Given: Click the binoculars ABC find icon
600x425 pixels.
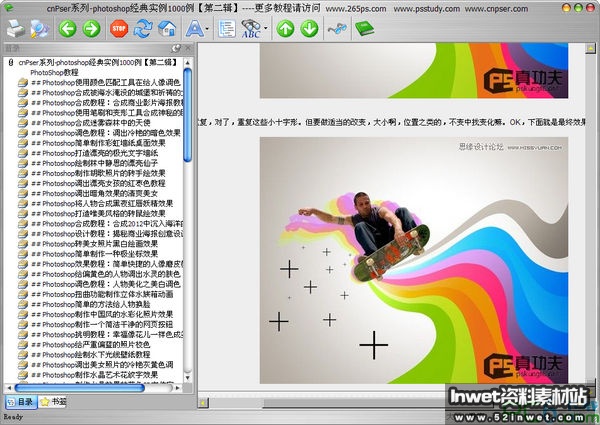Looking at the screenshot, I should pyautogui.click(x=251, y=29).
